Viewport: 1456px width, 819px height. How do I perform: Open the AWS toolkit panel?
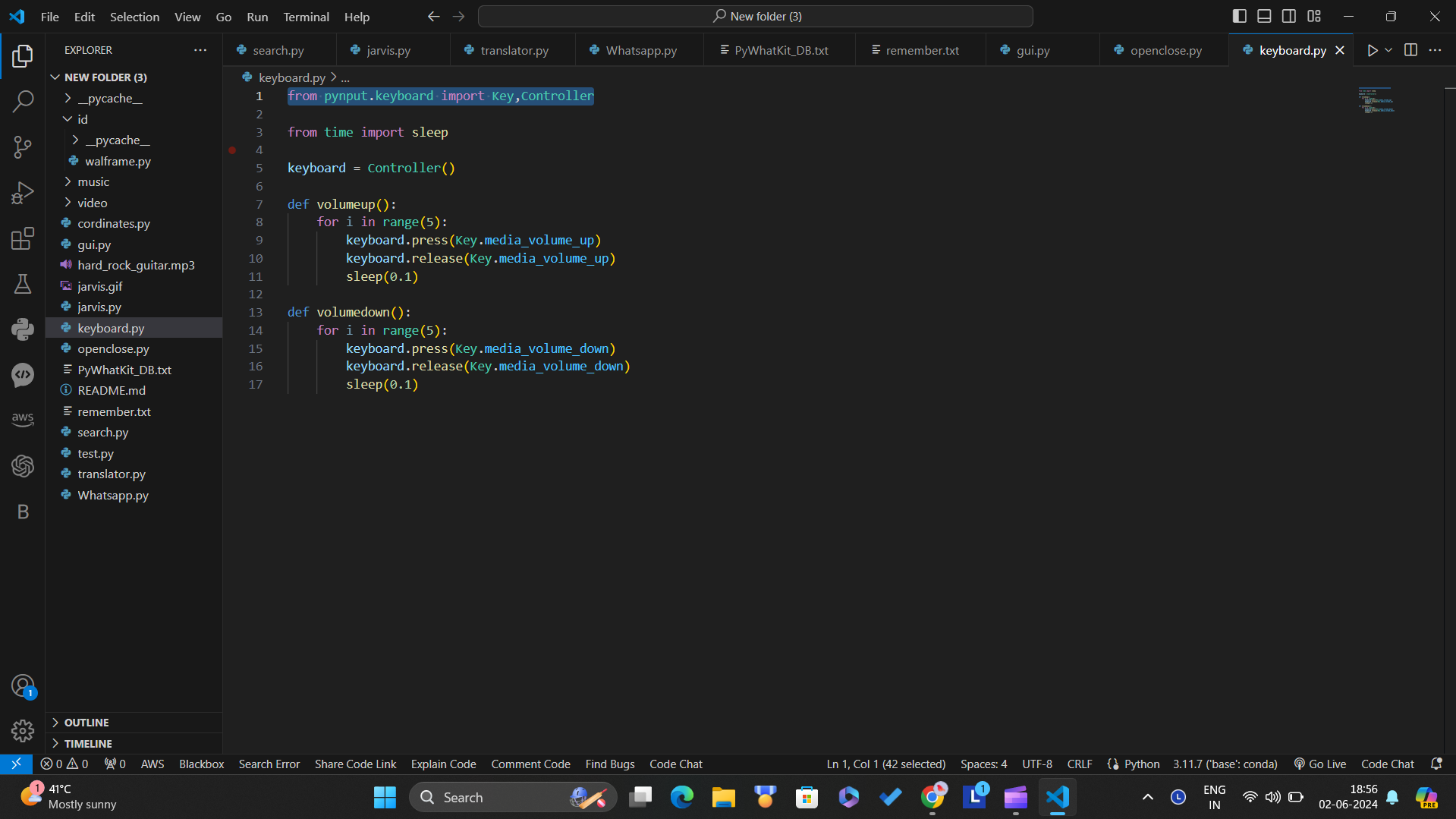click(x=23, y=419)
